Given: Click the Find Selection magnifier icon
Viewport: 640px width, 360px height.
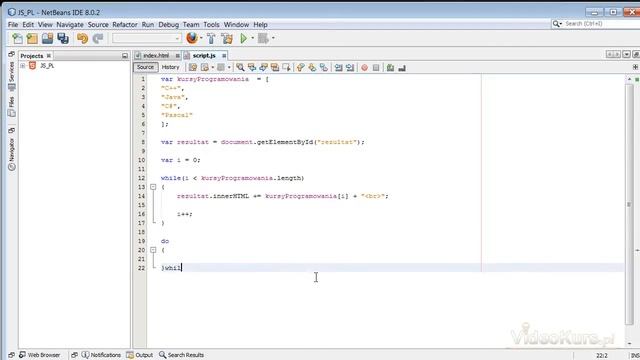Looking at the screenshot, I should point(240,67).
